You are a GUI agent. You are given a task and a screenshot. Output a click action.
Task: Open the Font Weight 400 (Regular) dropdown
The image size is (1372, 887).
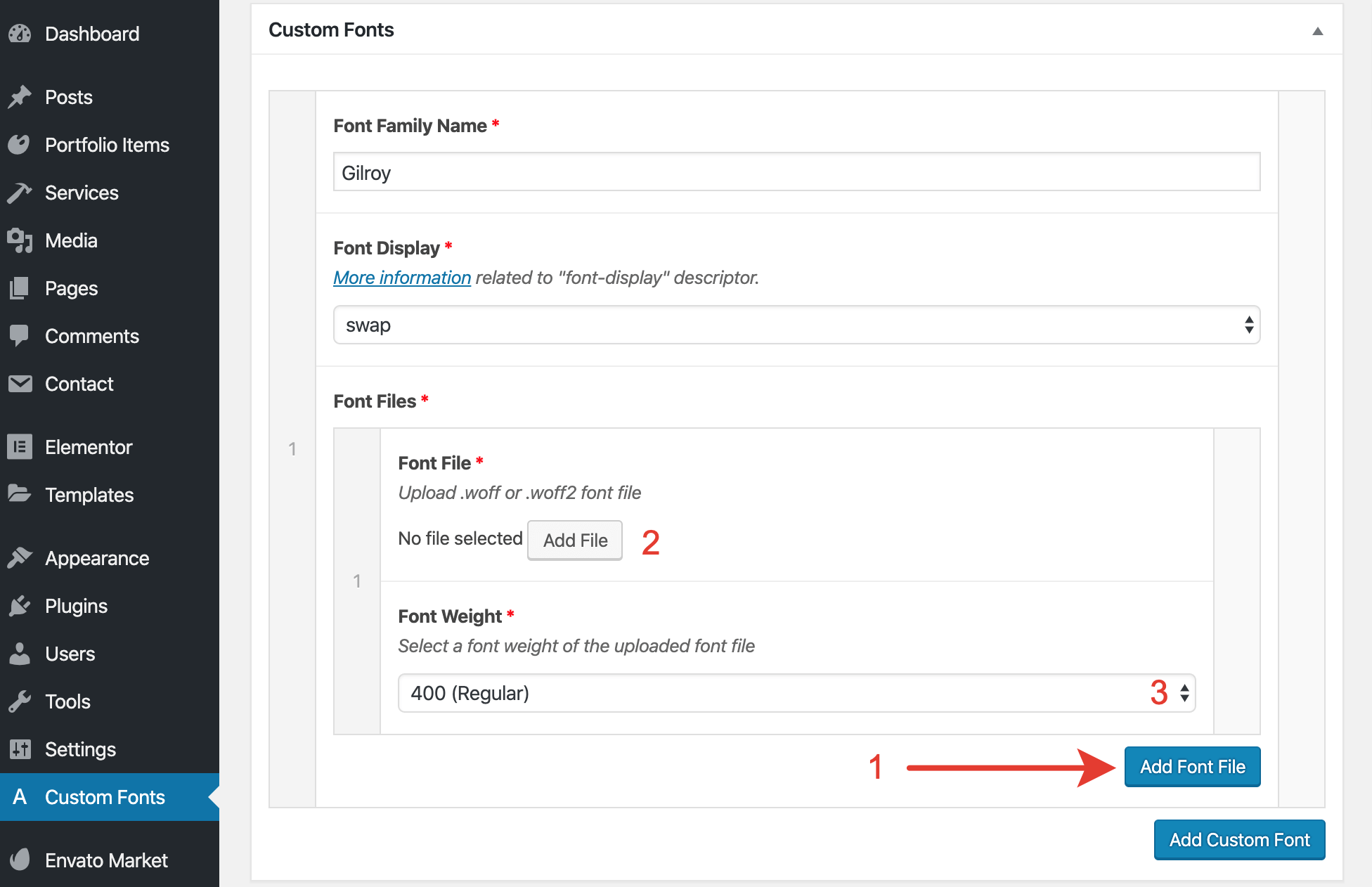coord(796,693)
